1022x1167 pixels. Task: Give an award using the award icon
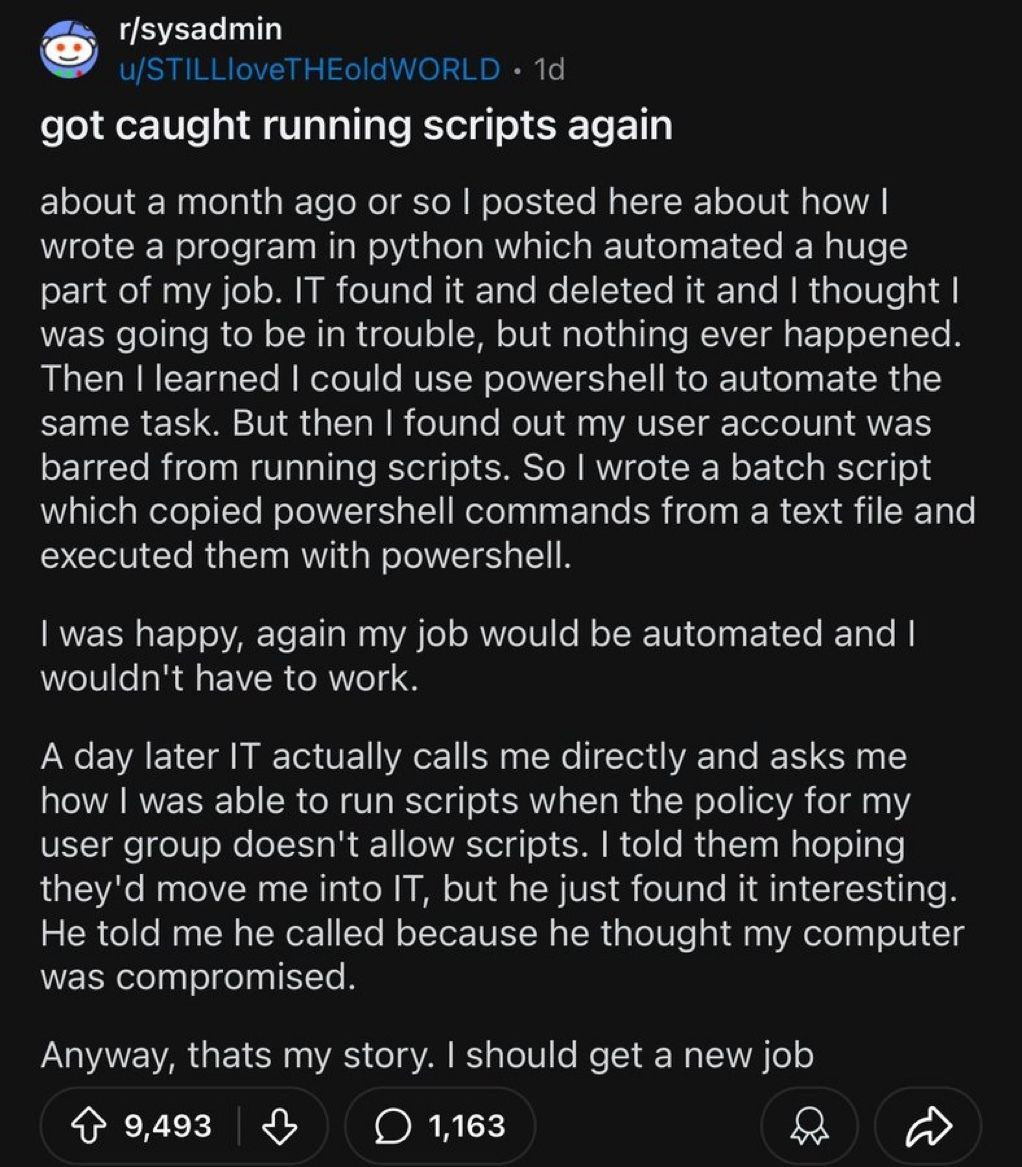click(806, 1127)
